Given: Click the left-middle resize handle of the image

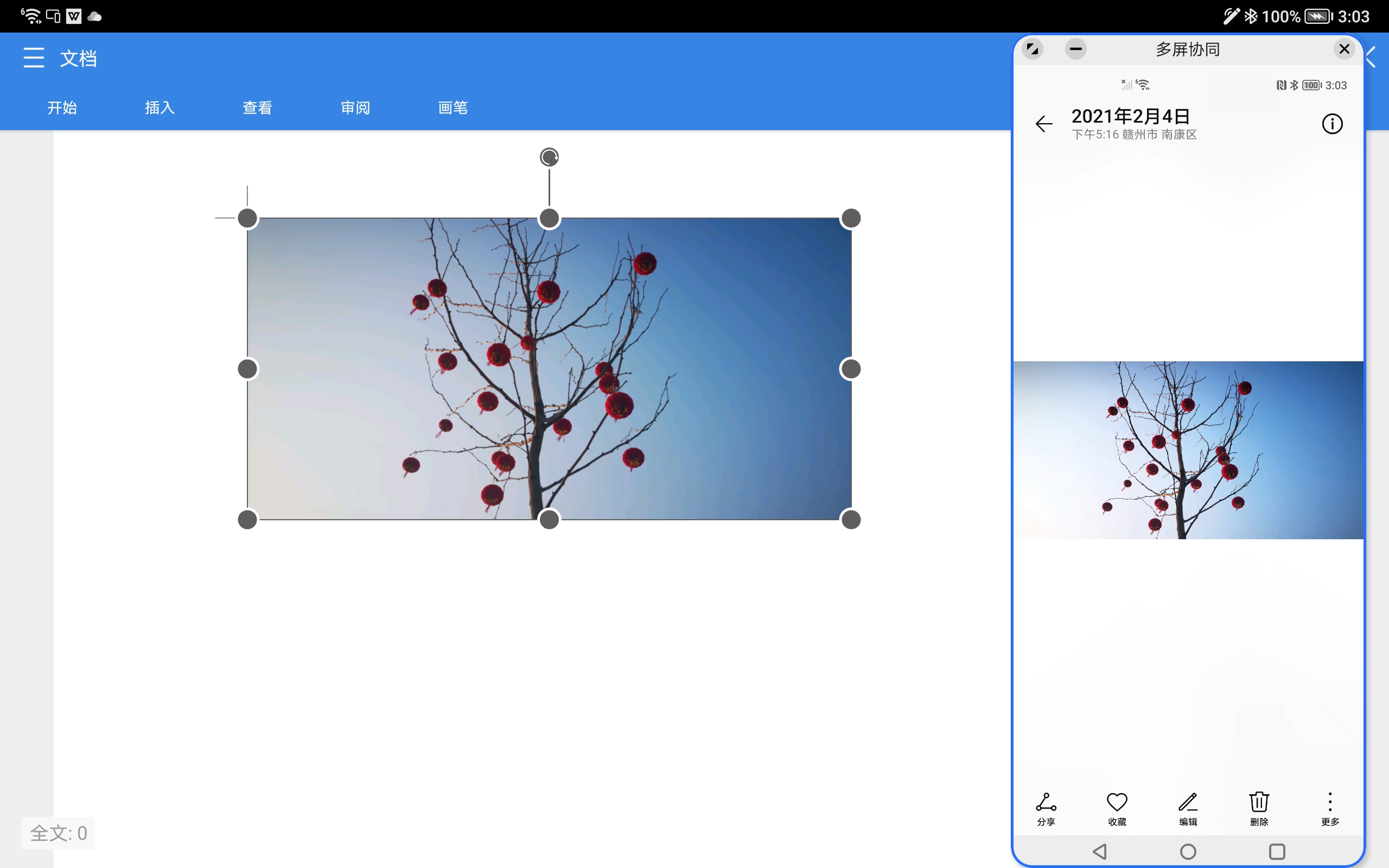Looking at the screenshot, I should (x=247, y=369).
